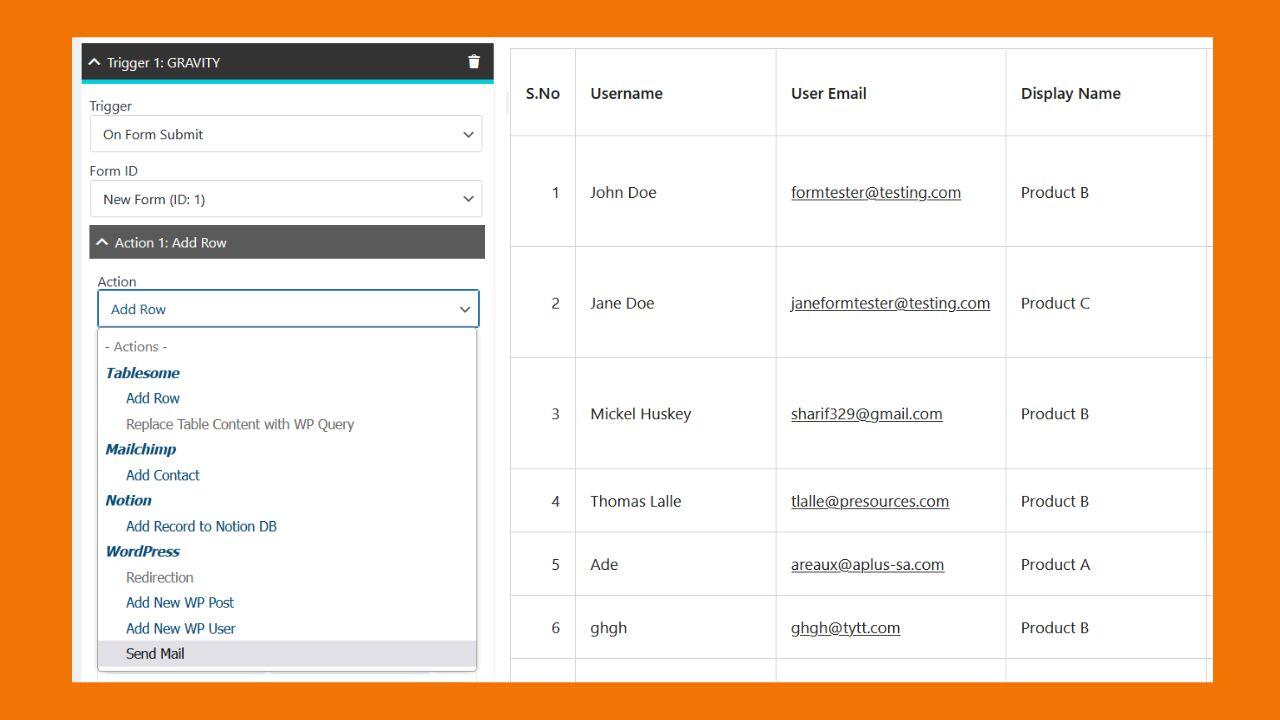Open the Form ID dropdown
The image size is (1280, 720).
click(x=286, y=199)
